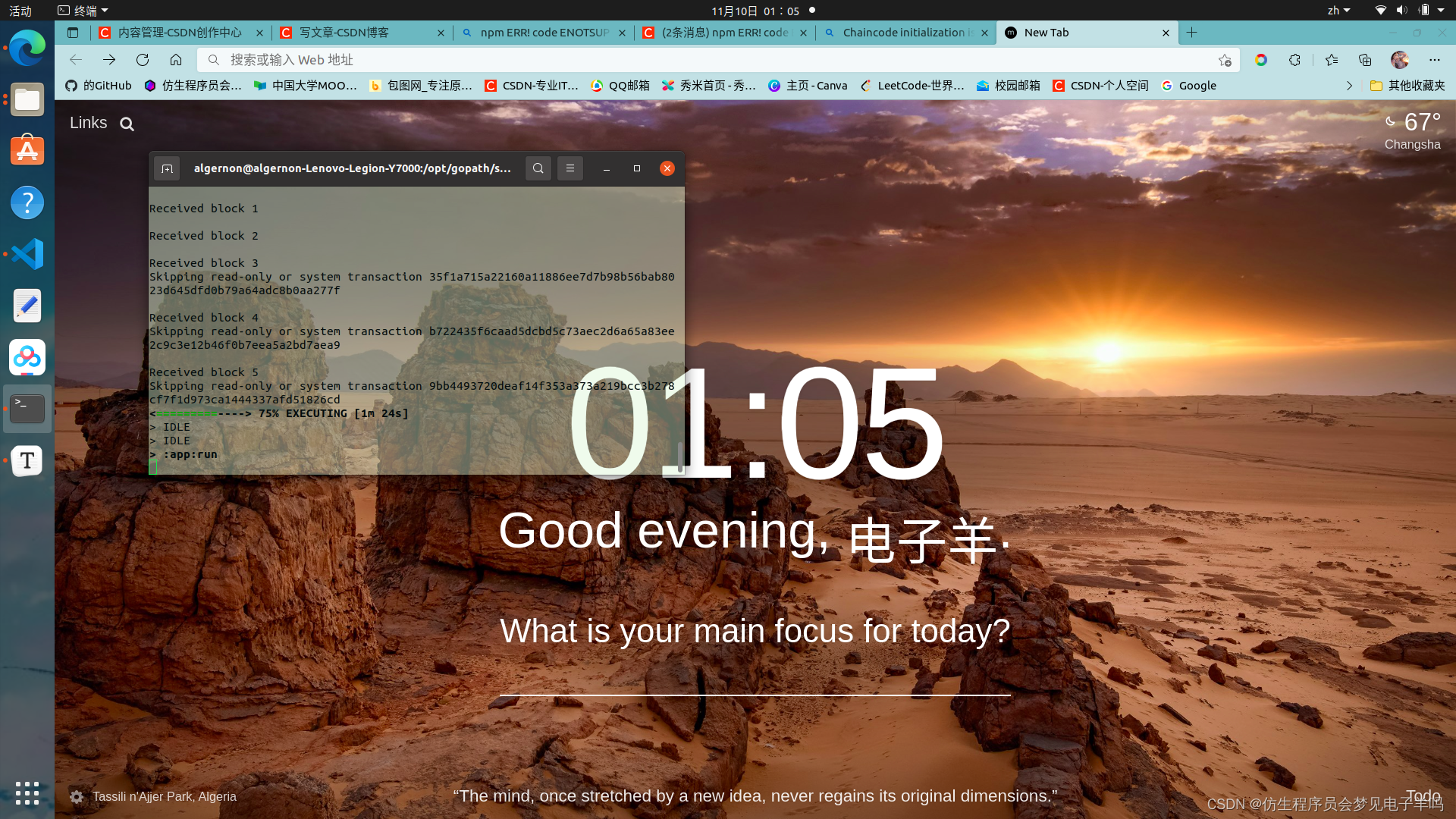The height and width of the screenshot is (819, 1456).
Task: Click the browser refresh icon
Action: (x=143, y=60)
